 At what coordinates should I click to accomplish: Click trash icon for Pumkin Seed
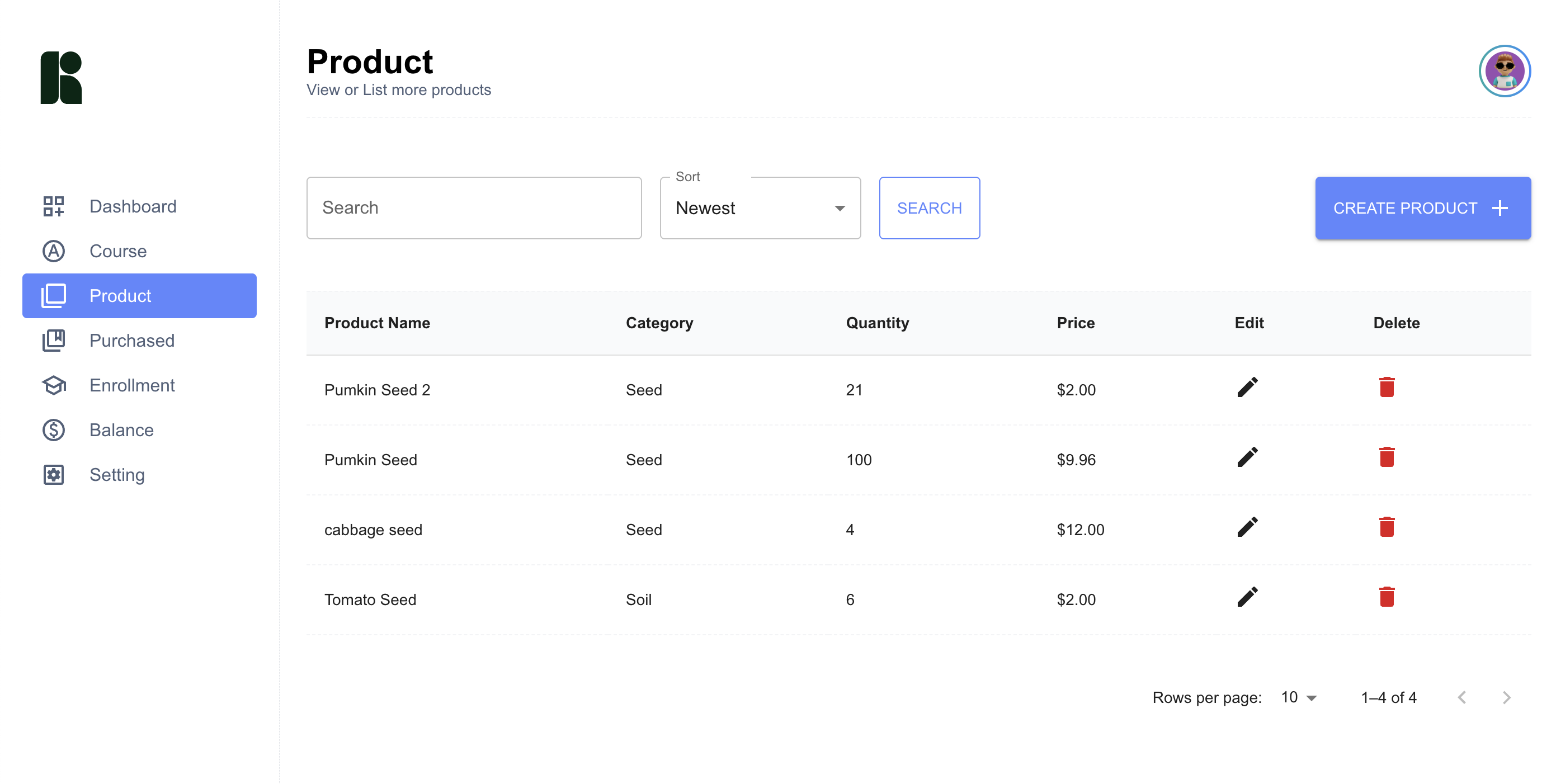point(1387,458)
